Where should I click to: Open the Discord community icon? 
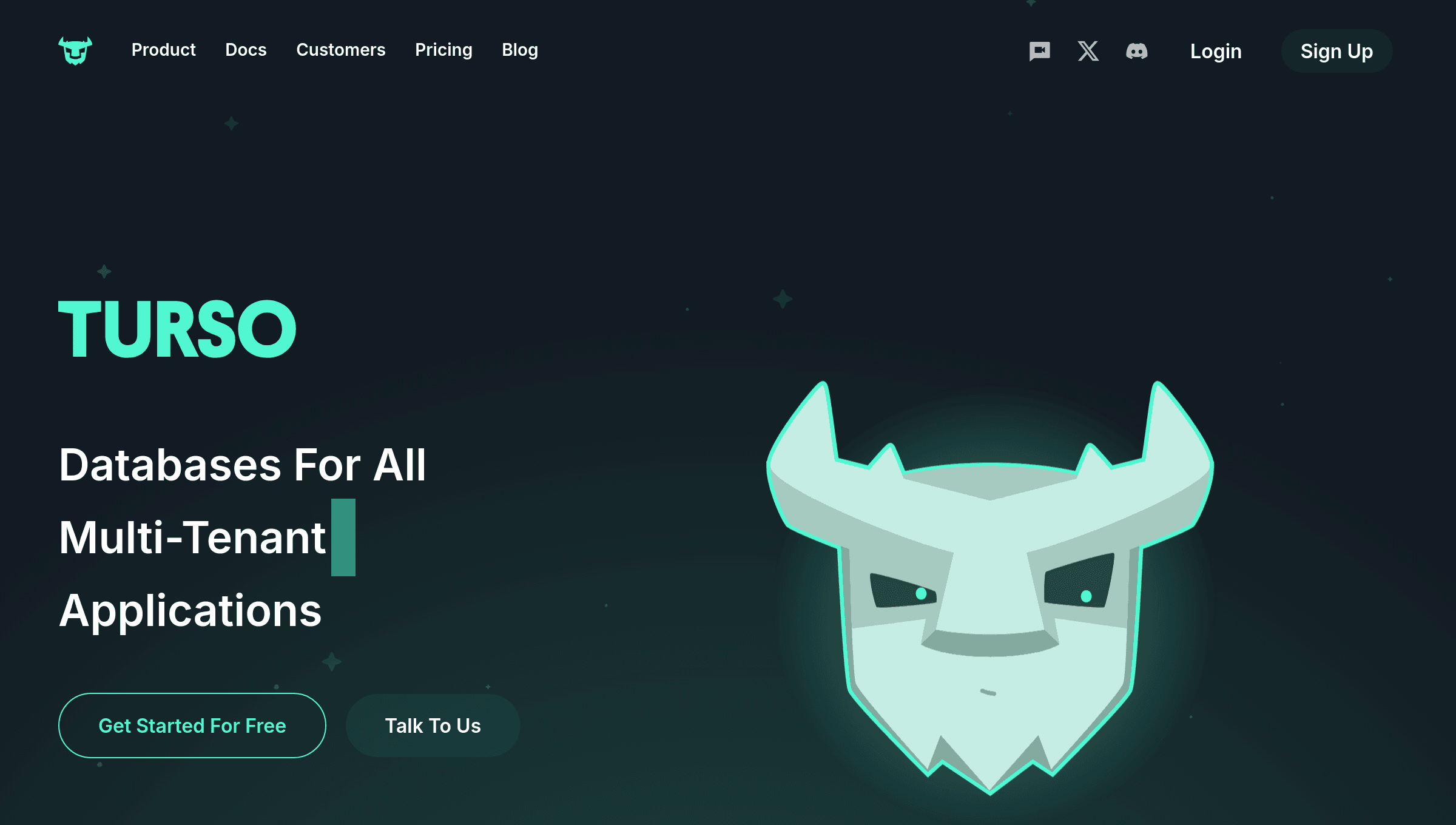coord(1136,51)
